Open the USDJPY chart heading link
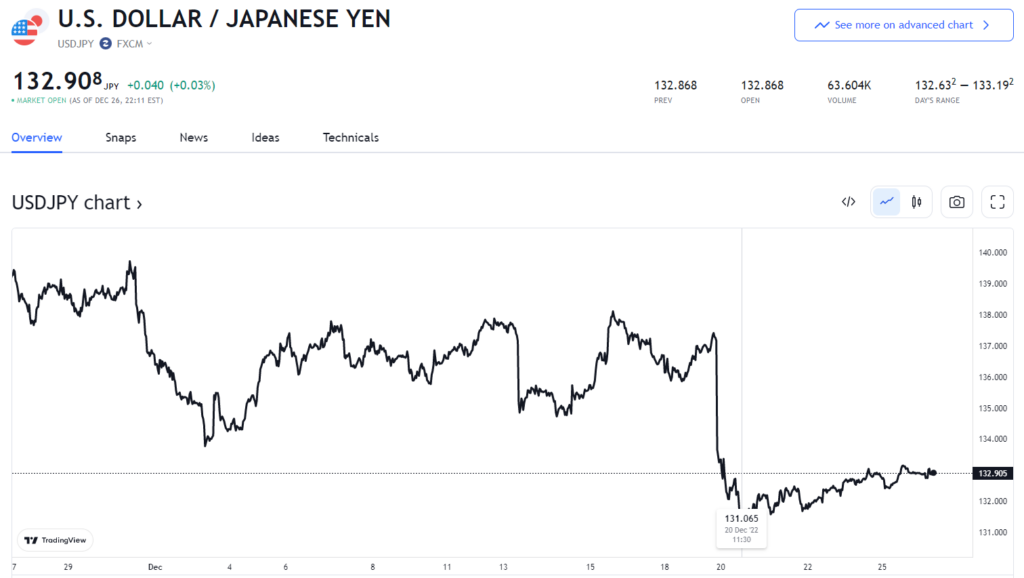 tap(77, 203)
